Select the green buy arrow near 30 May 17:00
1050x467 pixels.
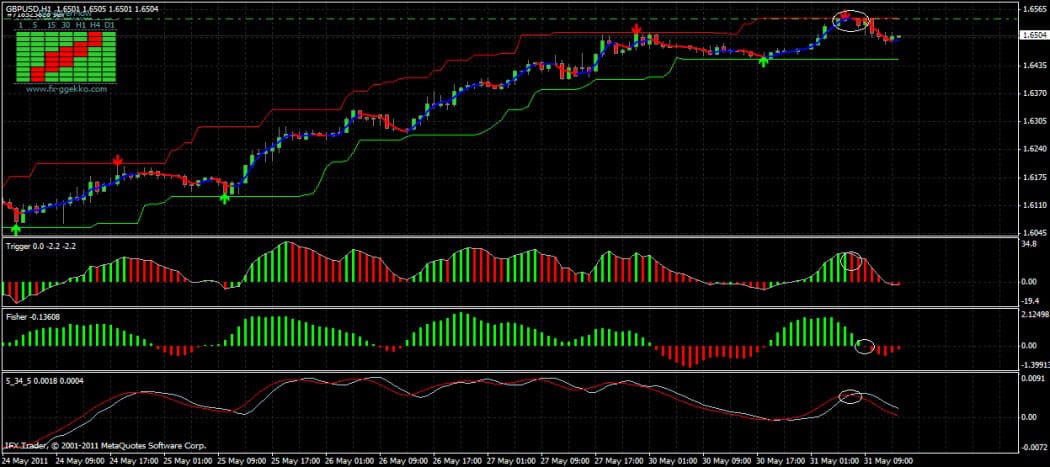[x=764, y=62]
